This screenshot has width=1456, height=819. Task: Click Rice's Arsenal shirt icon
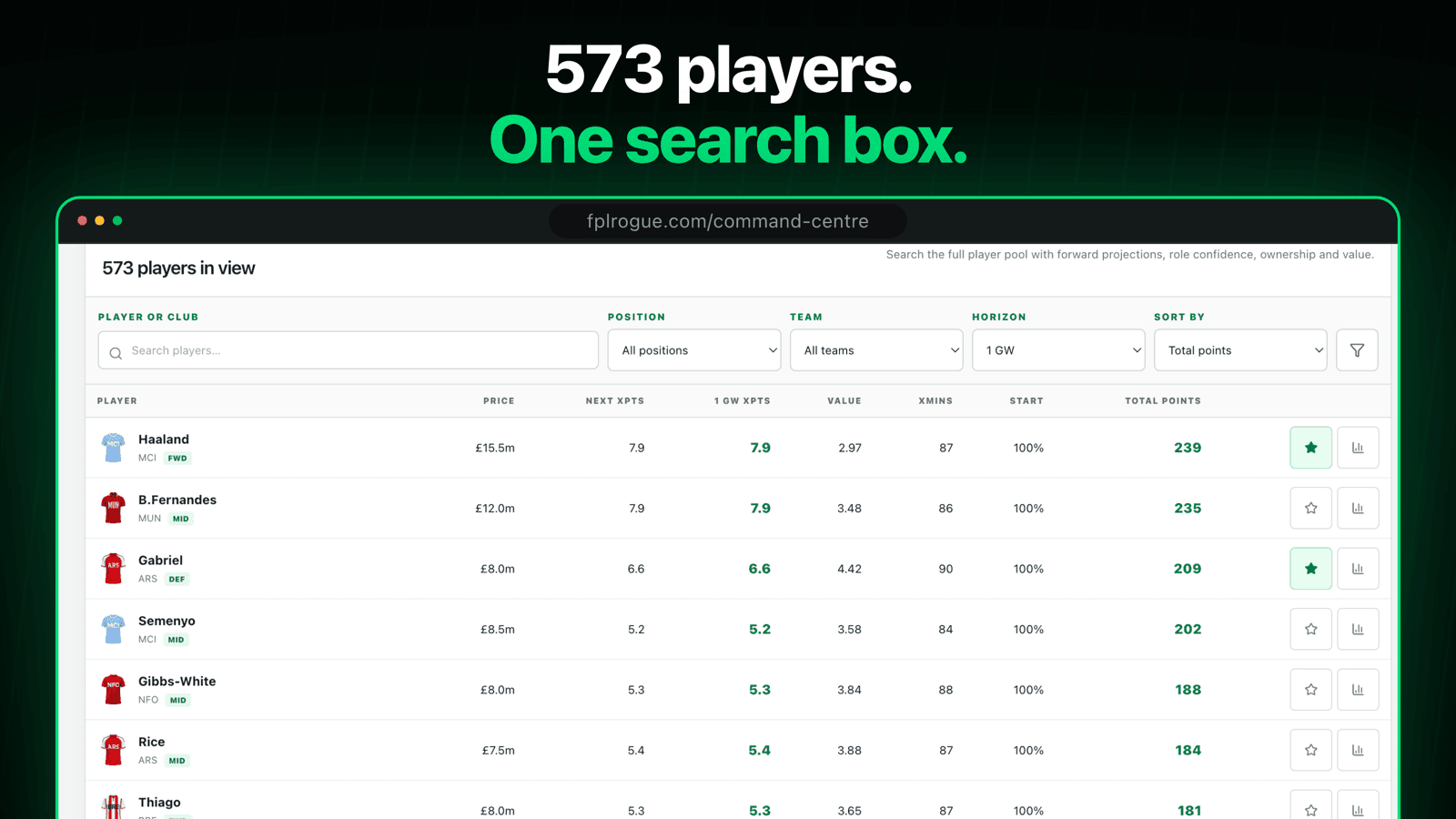coord(113,750)
